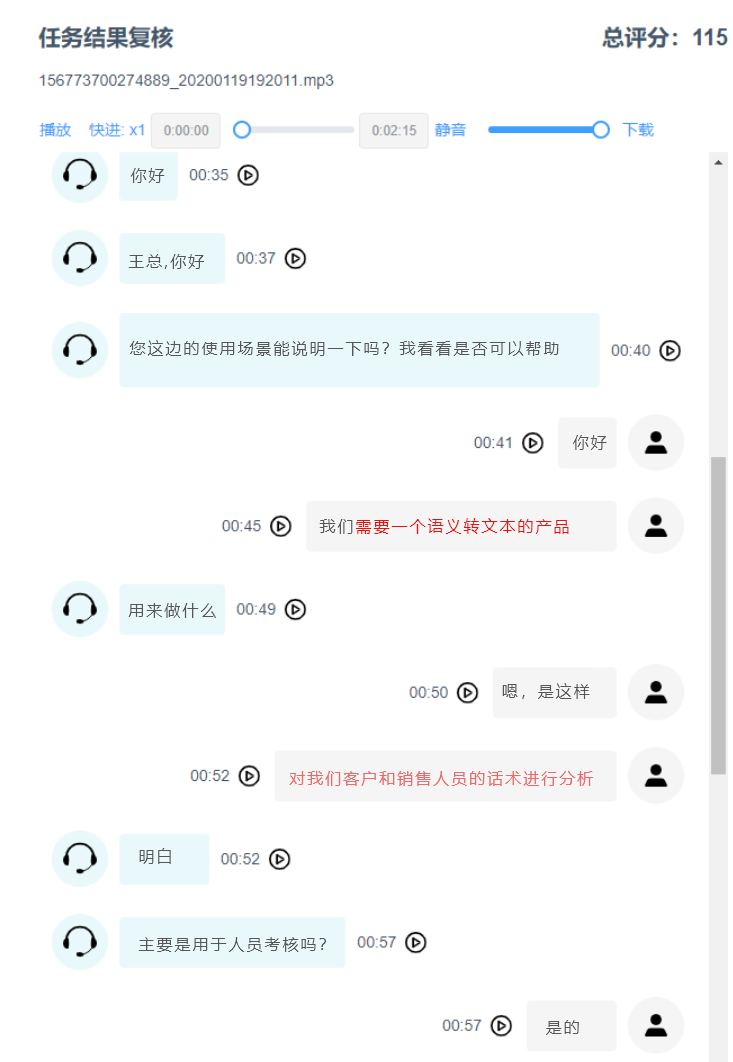
Task: Click the 播放 link to play audio
Action: (x=55, y=130)
